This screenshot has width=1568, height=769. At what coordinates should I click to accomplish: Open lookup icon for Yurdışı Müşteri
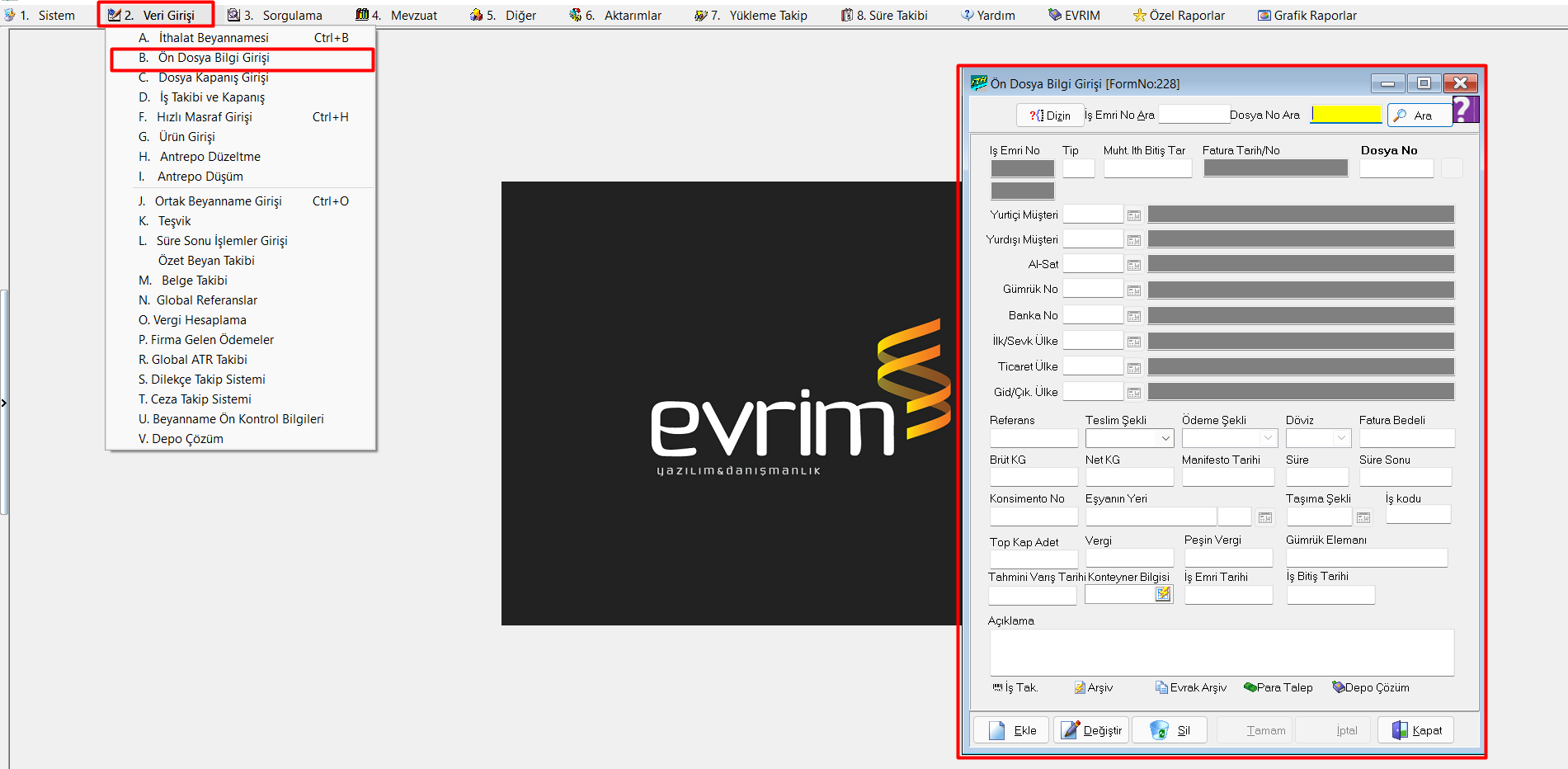click(1134, 240)
